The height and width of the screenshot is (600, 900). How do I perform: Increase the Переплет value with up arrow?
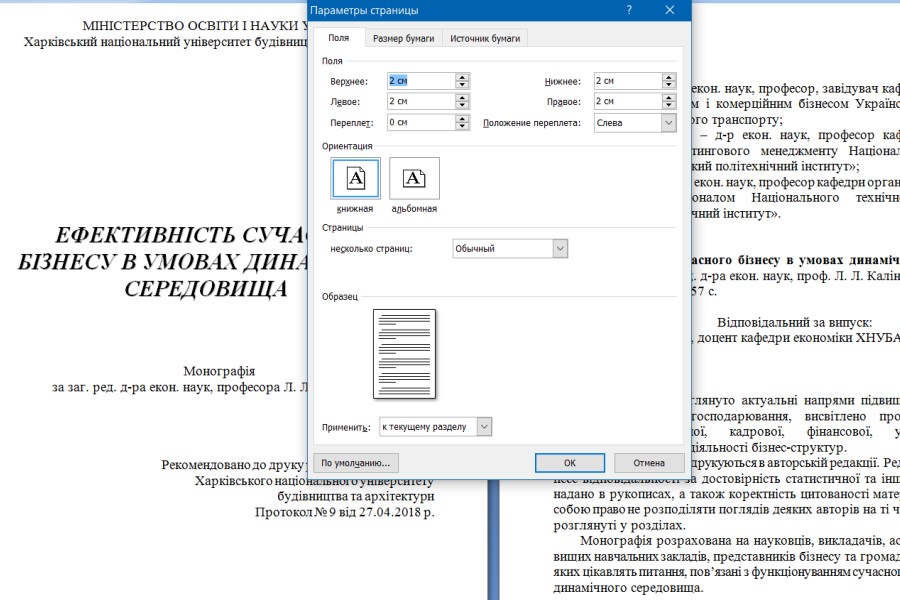pyautogui.click(x=462, y=118)
